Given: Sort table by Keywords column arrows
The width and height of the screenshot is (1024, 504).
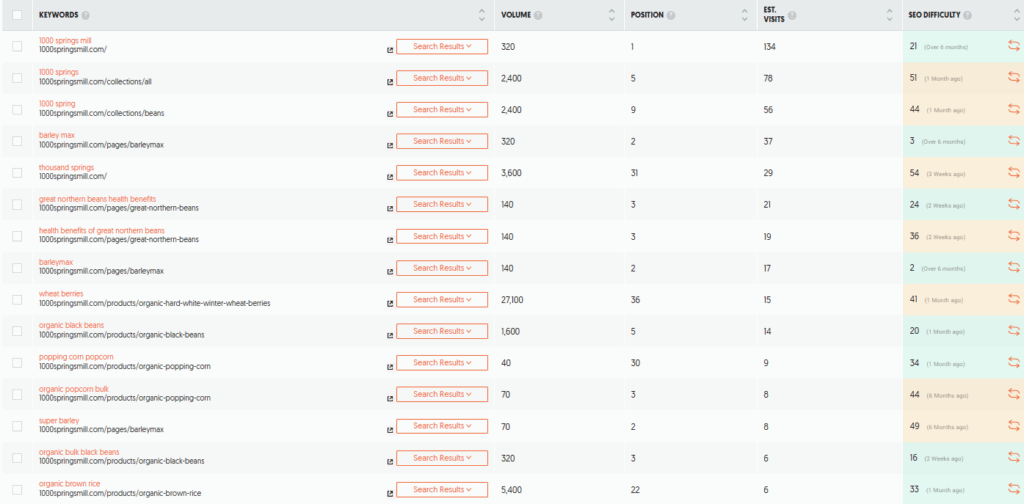Looking at the screenshot, I should click(x=482, y=14).
